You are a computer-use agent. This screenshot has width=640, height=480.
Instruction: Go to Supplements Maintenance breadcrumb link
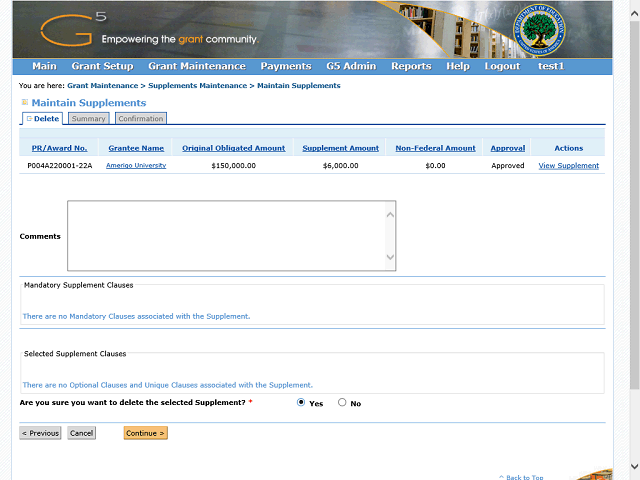coord(198,86)
